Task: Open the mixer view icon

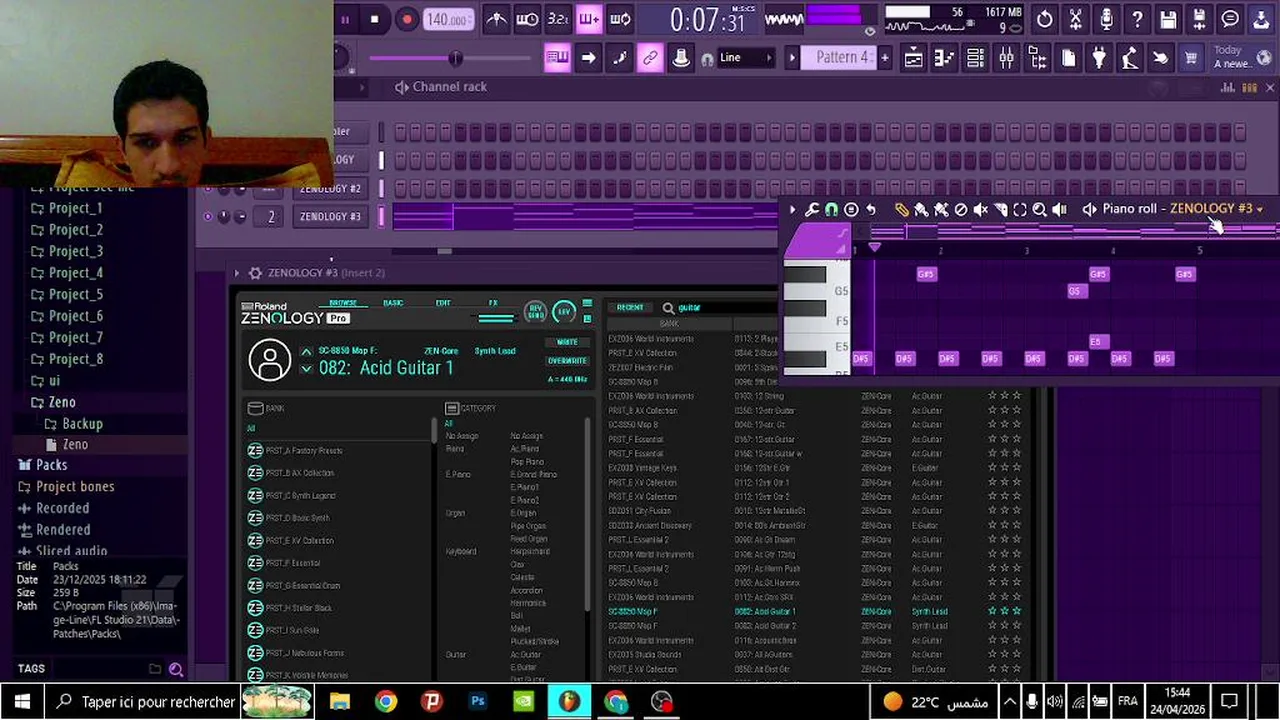Action: [x=1006, y=58]
